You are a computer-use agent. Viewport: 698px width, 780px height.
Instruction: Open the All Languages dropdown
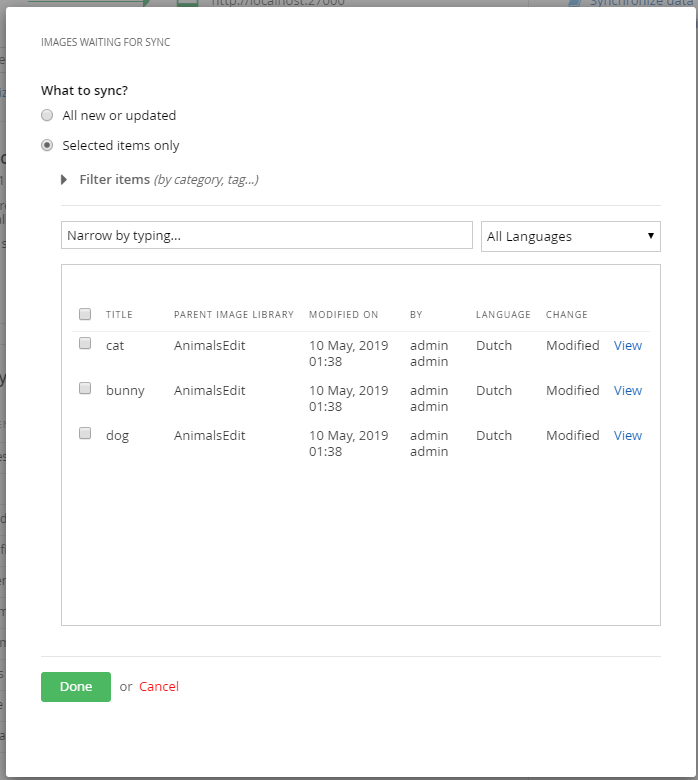tap(571, 236)
